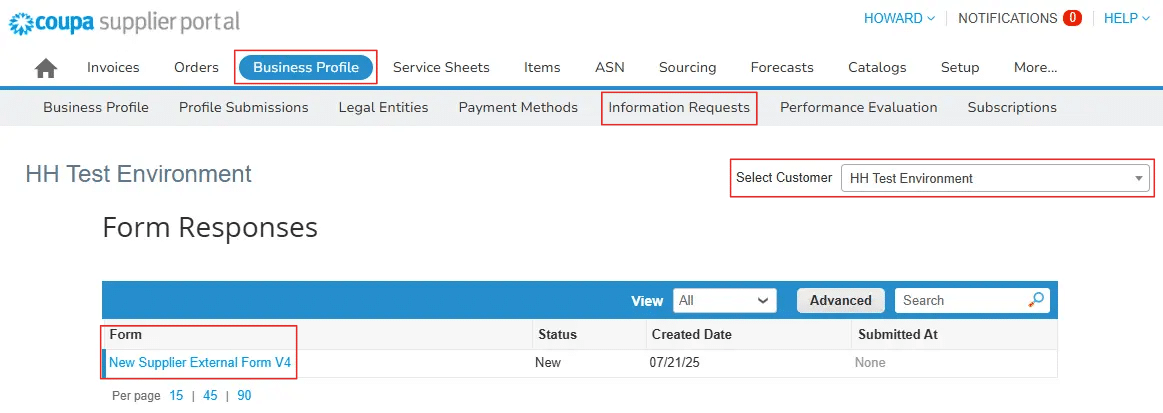Switch to the Sourcing tab

click(x=687, y=68)
